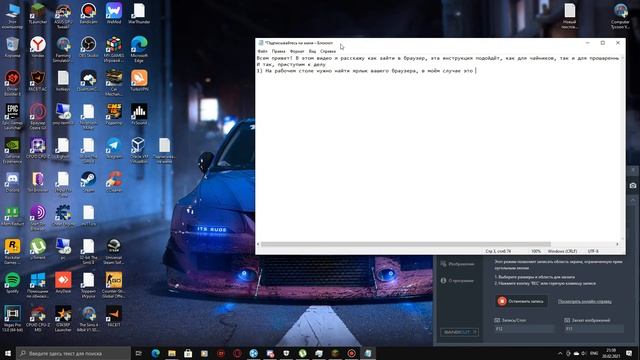This screenshot has height=360, width=640.
Task: Open Microsoft Store from the taskbar
Action: 188,353
